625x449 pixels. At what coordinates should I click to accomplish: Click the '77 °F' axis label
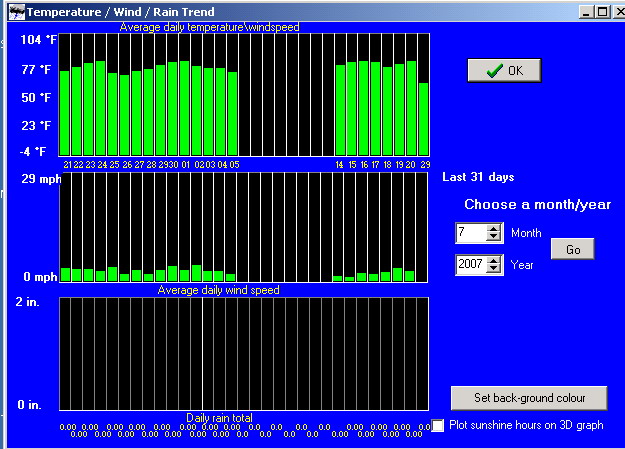[36, 69]
